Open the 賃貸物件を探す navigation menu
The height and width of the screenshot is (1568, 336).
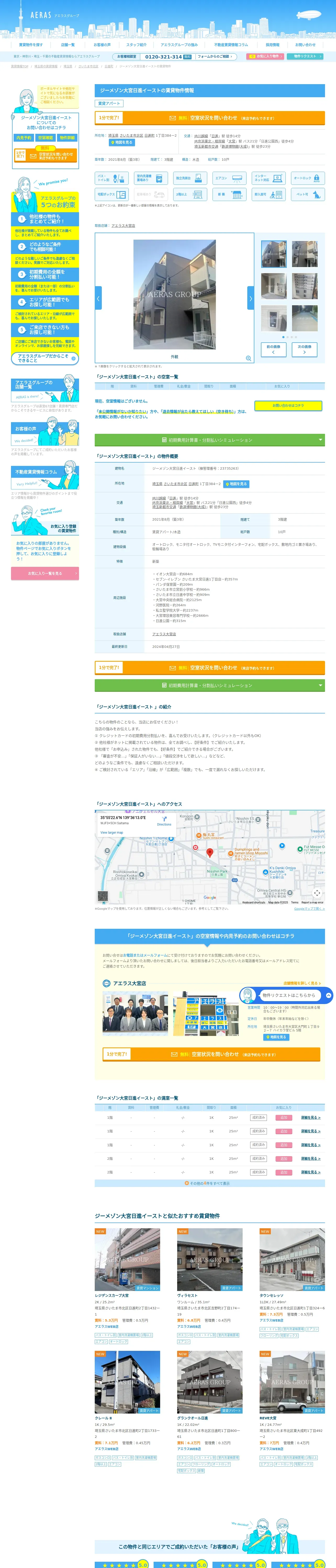tap(31, 45)
